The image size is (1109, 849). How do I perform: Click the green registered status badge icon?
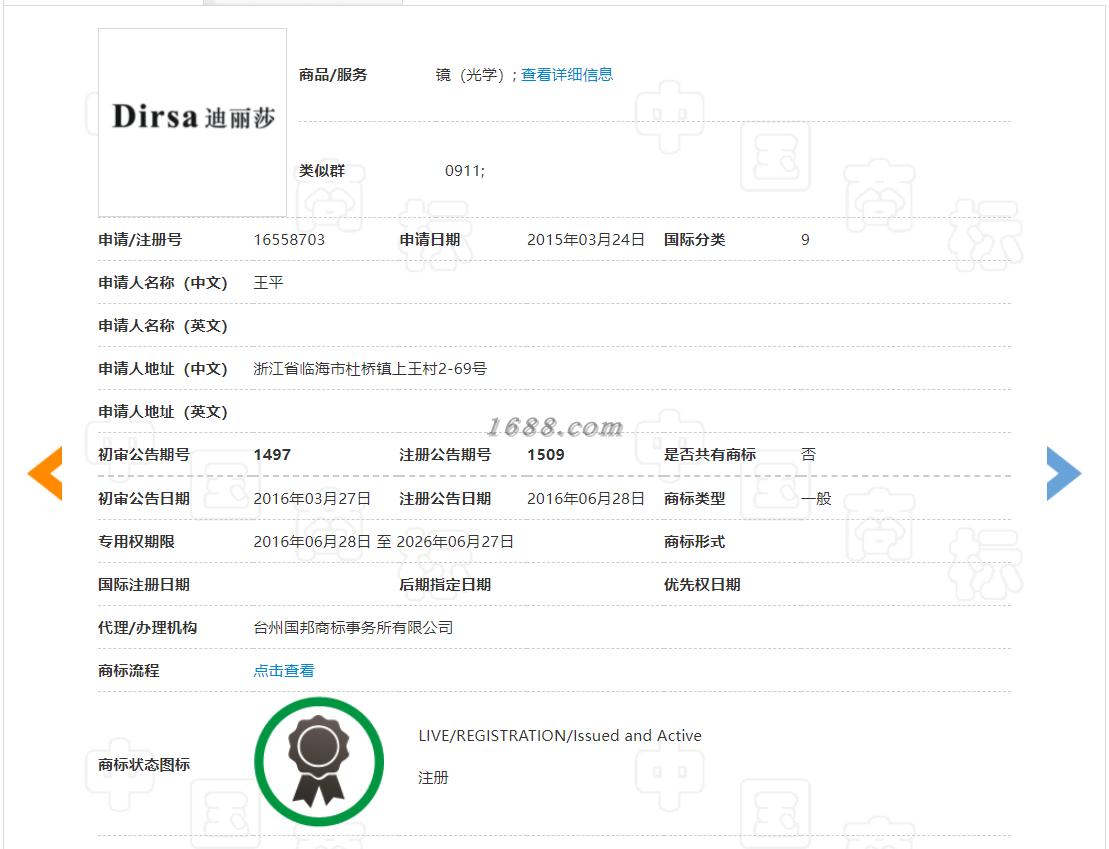319,762
